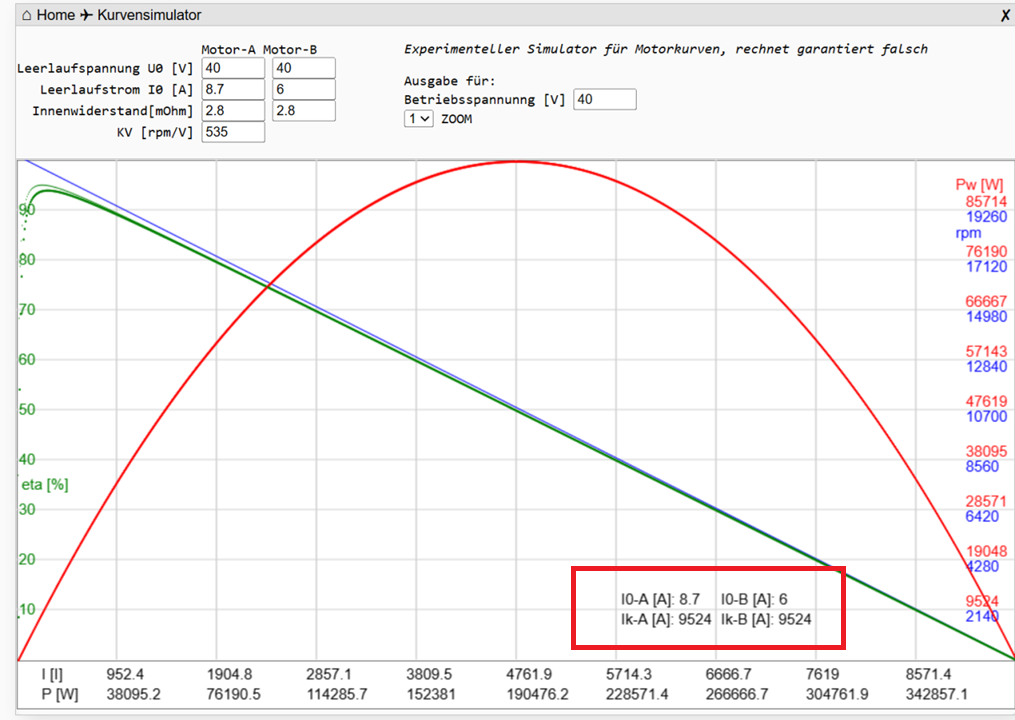Screen dimensions: 1015x720
Task: Click the 190476.2 power axis value
Action: 537,694
